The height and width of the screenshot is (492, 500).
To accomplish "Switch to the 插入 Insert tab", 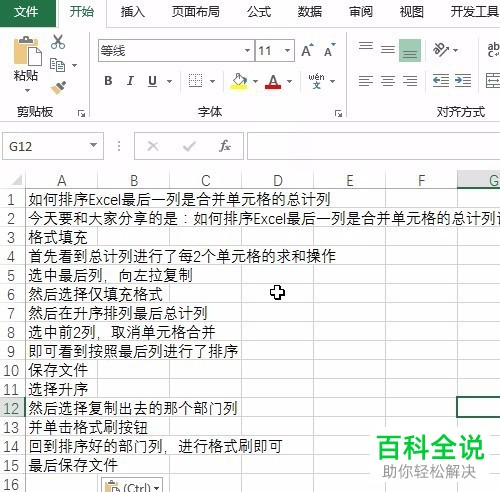I will pos(133,12).
